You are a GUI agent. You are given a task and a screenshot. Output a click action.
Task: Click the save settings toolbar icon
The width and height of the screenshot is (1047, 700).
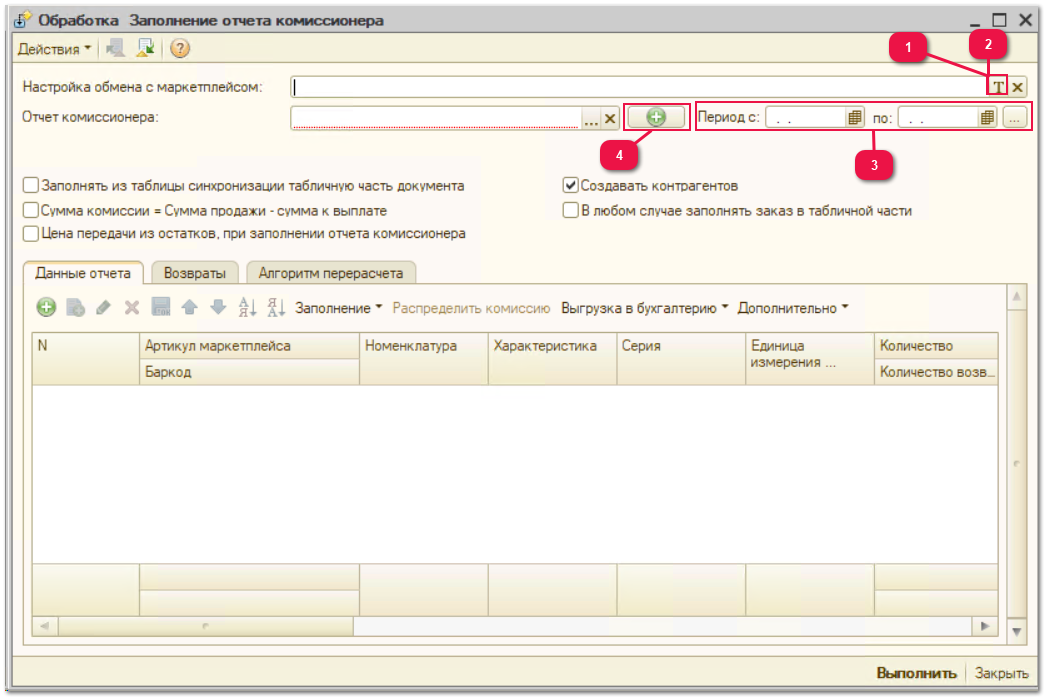[145, 48]
